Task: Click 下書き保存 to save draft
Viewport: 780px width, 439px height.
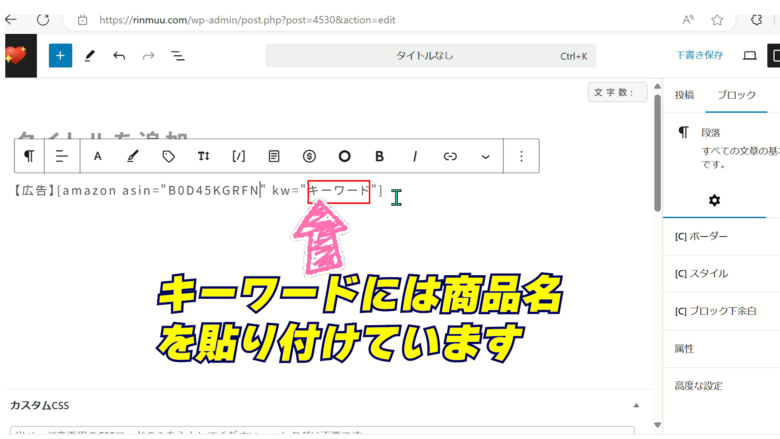Action: point(699,56)
